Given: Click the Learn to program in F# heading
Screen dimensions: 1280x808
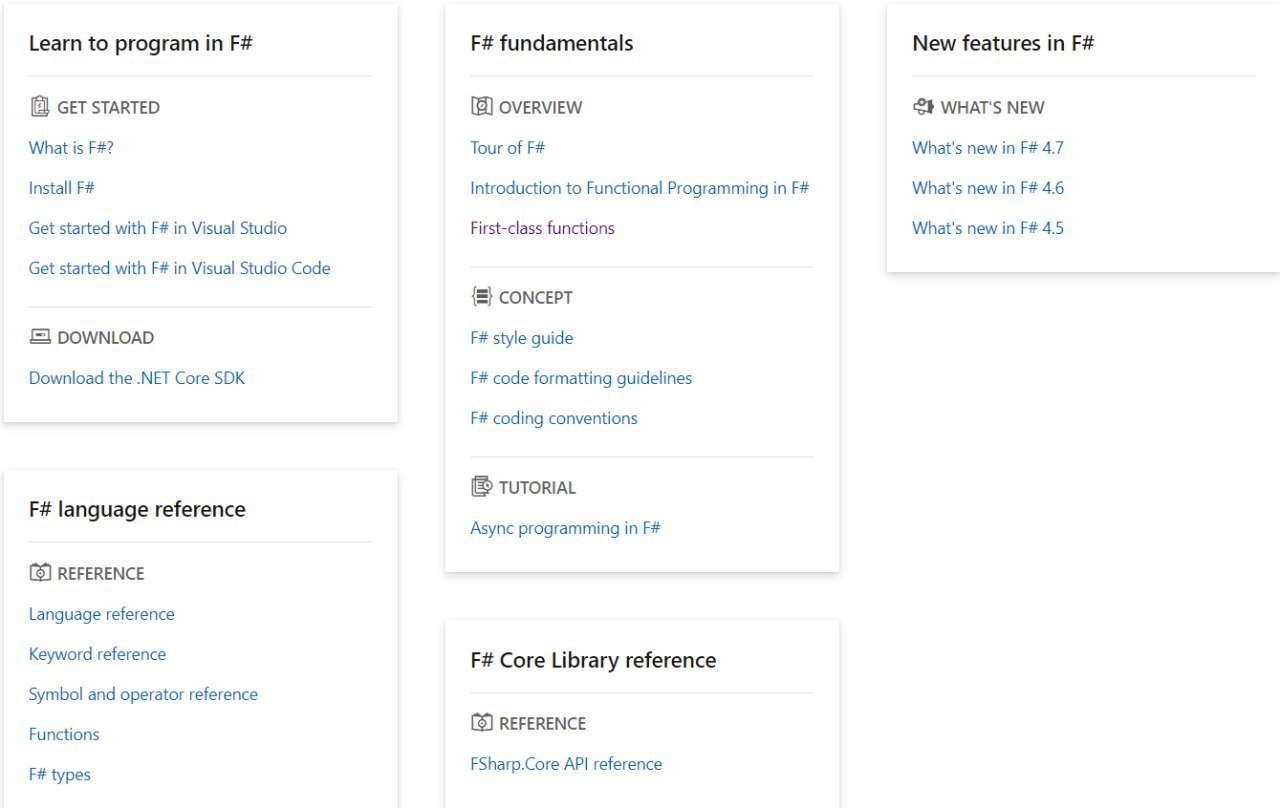Looking at the screenshot, I should point(141,43).
